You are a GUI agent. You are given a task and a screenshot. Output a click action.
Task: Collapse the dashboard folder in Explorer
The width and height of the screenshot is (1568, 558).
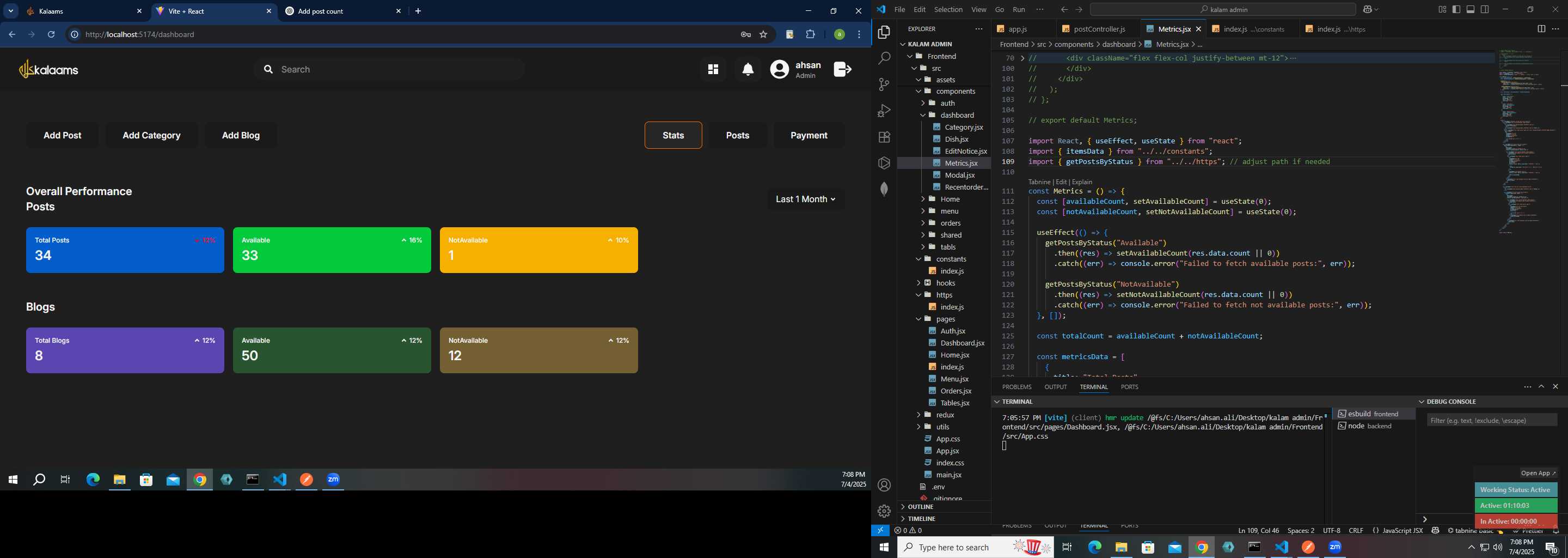click(x=923, y=115)
